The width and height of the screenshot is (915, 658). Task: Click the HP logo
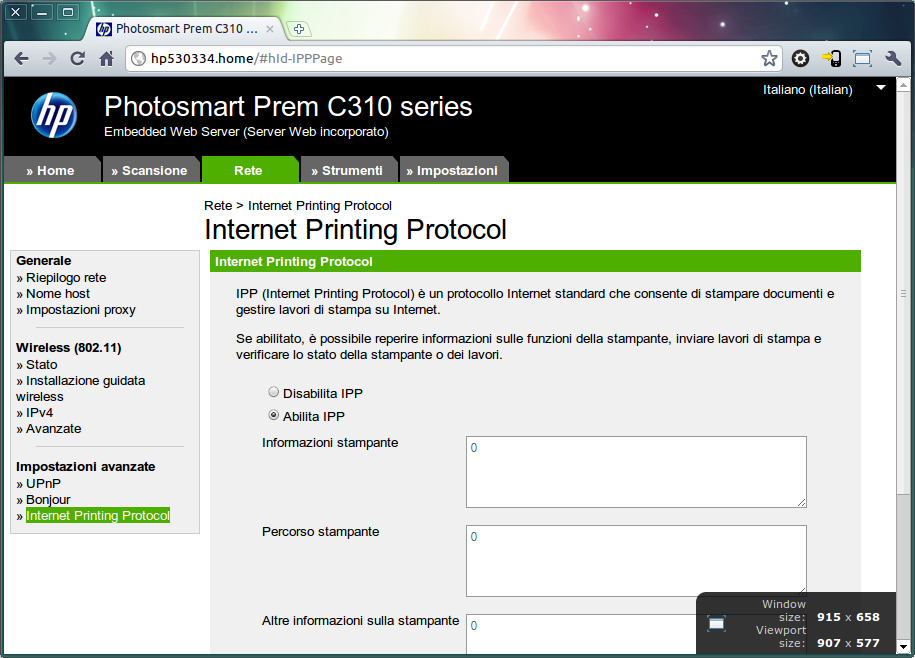(54, 115)
